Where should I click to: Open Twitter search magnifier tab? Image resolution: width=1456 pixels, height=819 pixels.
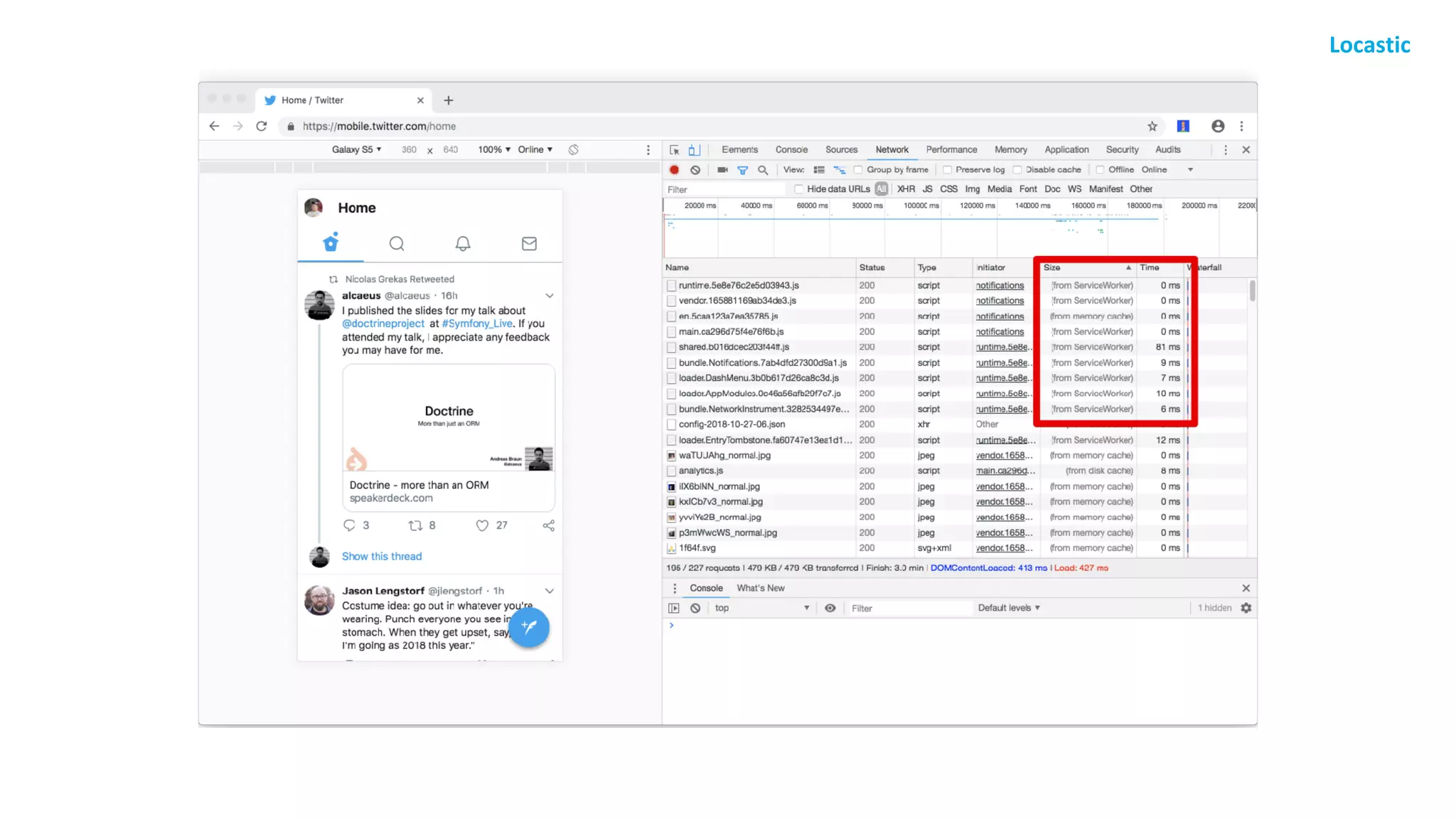tap(397, 244)
